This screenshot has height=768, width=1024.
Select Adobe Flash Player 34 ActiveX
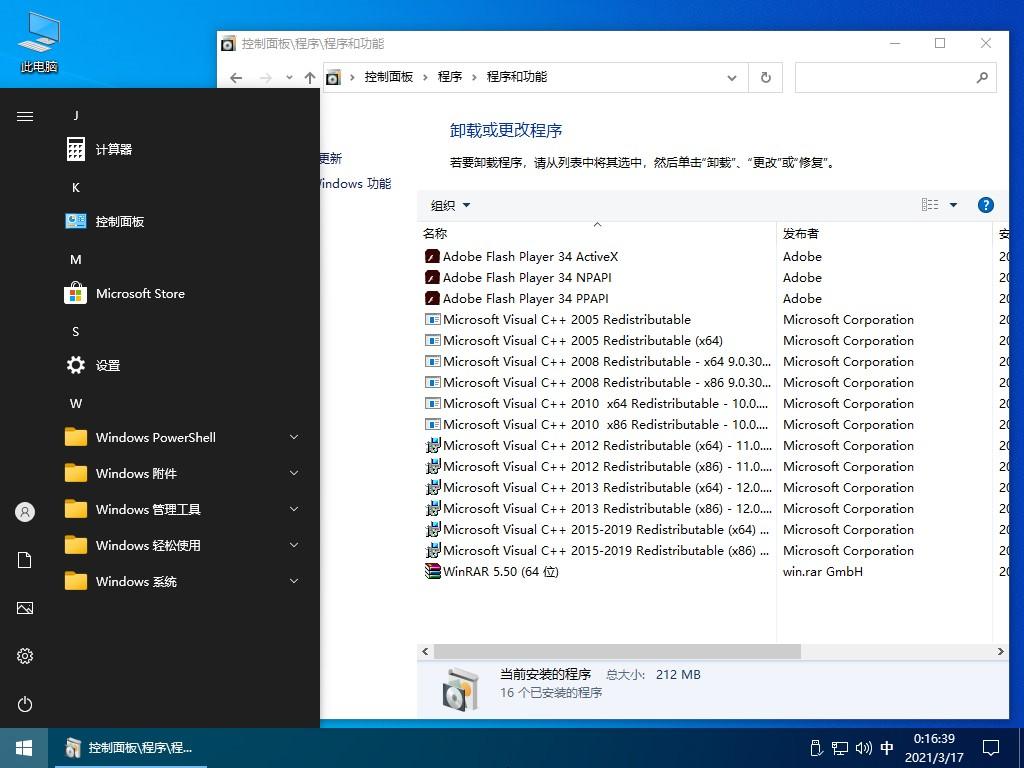tap(530, 257)
